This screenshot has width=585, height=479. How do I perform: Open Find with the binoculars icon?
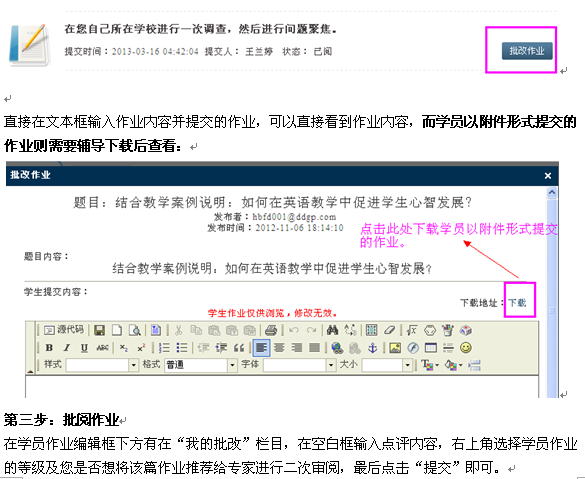coord(332,330)
